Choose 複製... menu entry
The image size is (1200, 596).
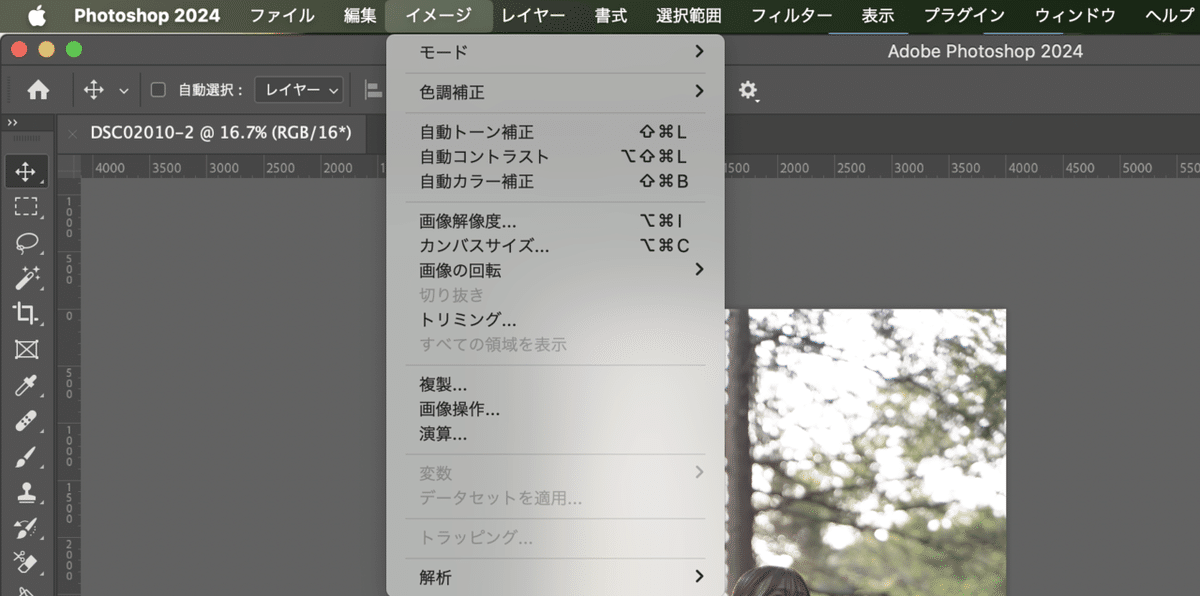(x=555, y=384)
